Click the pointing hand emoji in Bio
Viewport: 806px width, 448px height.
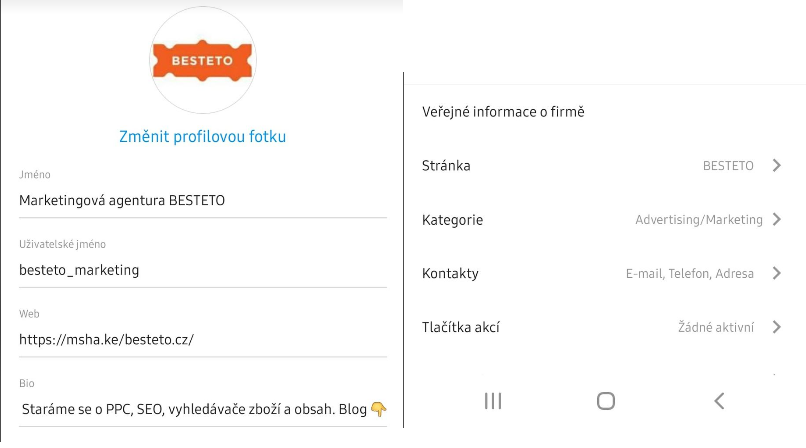pyautogui.click(x=378, y=409)
